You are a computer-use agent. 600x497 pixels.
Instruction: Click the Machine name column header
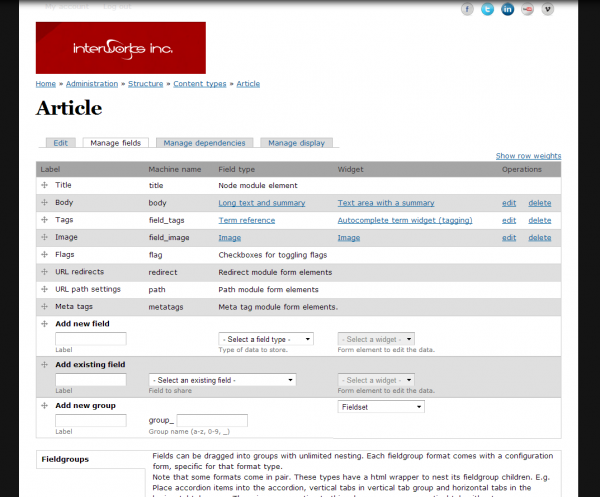click(174, 169)
